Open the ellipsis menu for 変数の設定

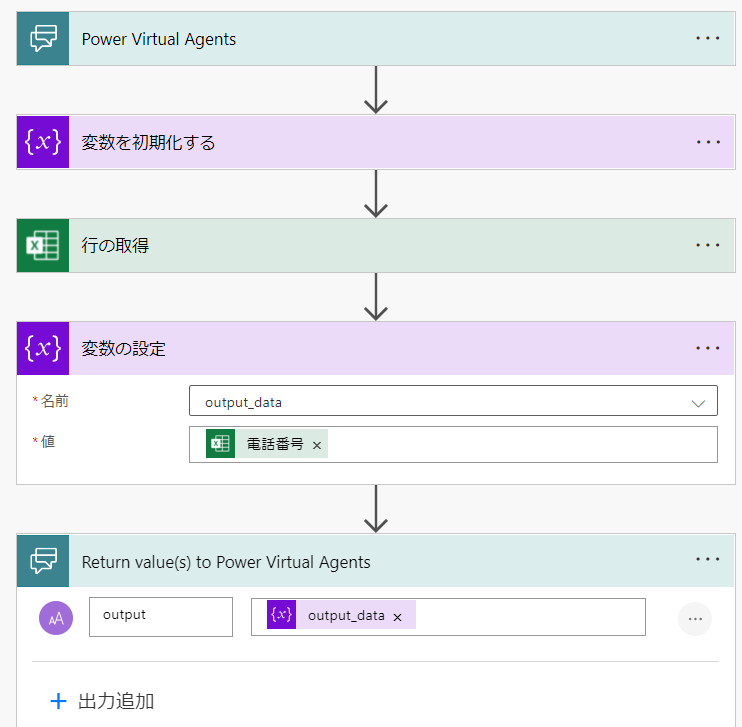(707, 348)
